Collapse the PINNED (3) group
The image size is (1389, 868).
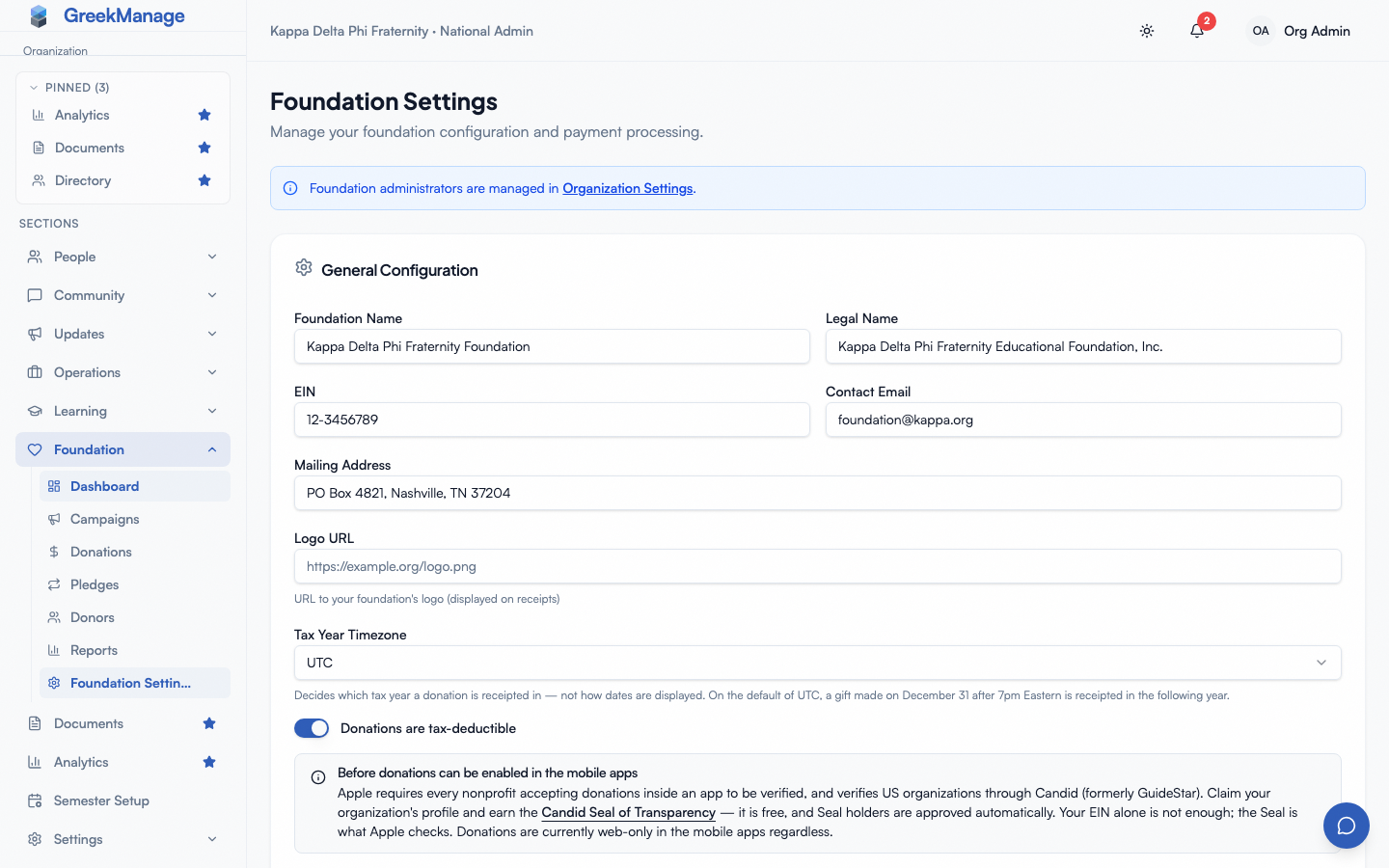point(69,87)
